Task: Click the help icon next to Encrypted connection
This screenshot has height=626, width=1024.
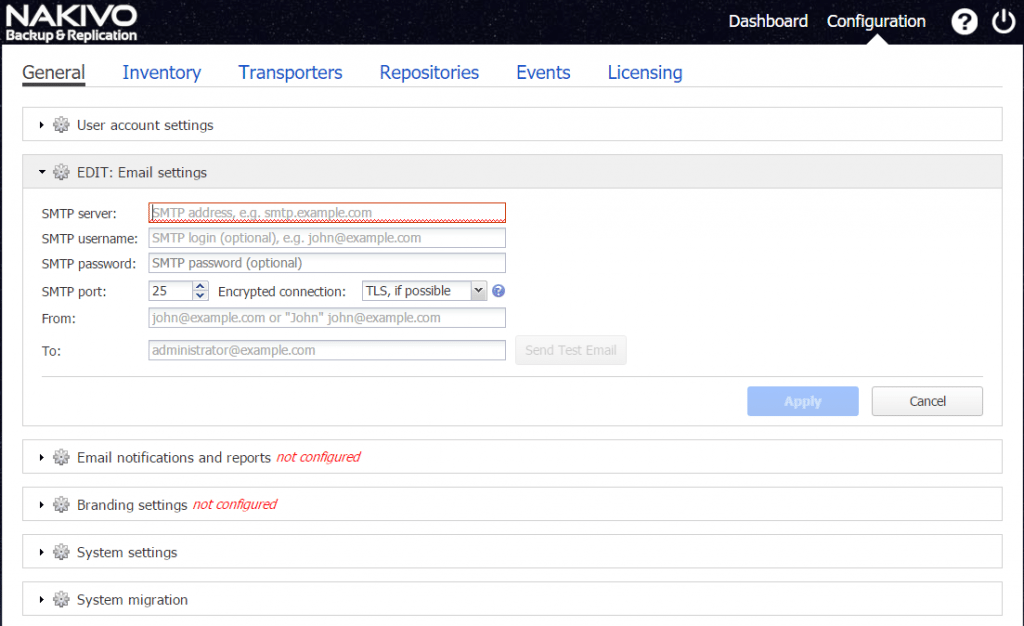Action: (497, 290)
